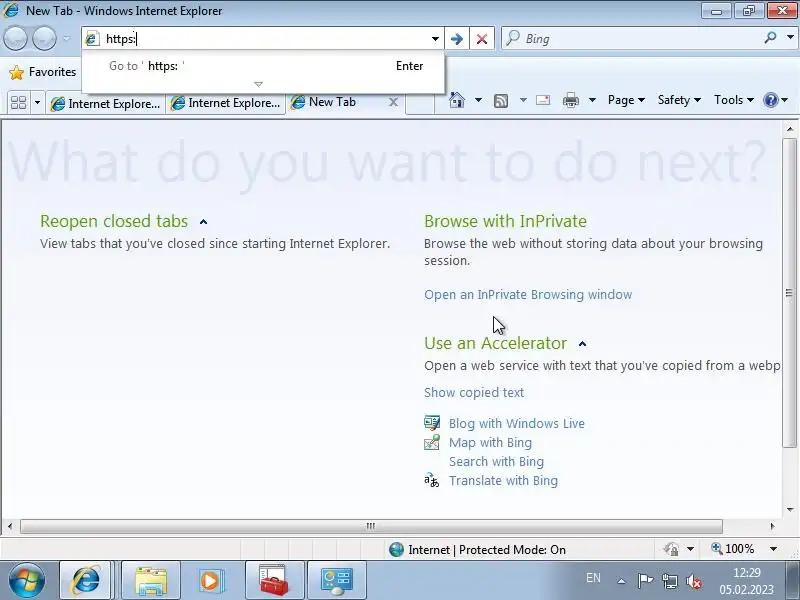Open the Quick Tabs view
Image resolution: width=800 pixels, height=600 pixels.
coord(18,103)
